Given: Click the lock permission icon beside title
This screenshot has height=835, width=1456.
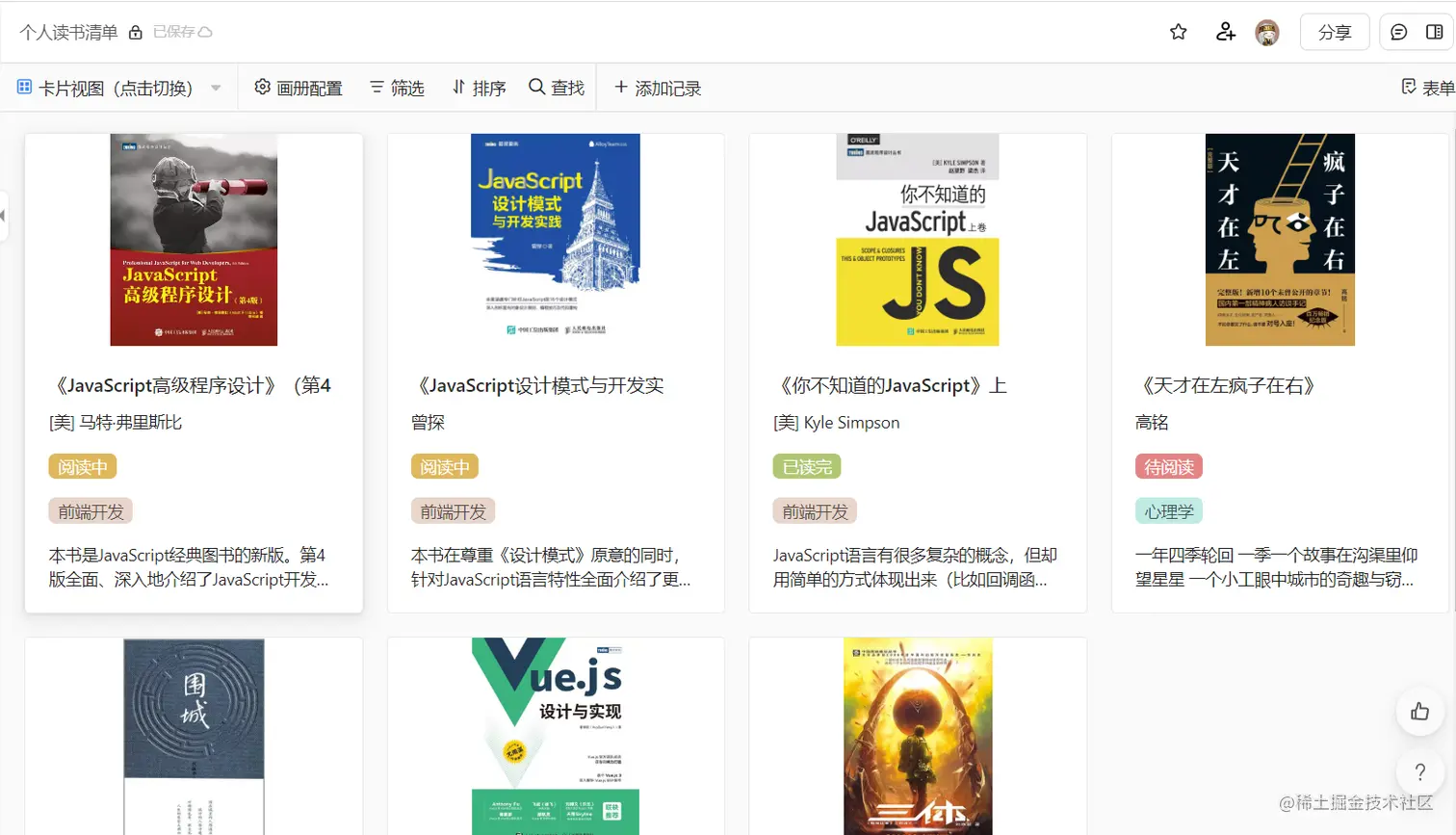Looking at the screenshot, I should 136,32.
